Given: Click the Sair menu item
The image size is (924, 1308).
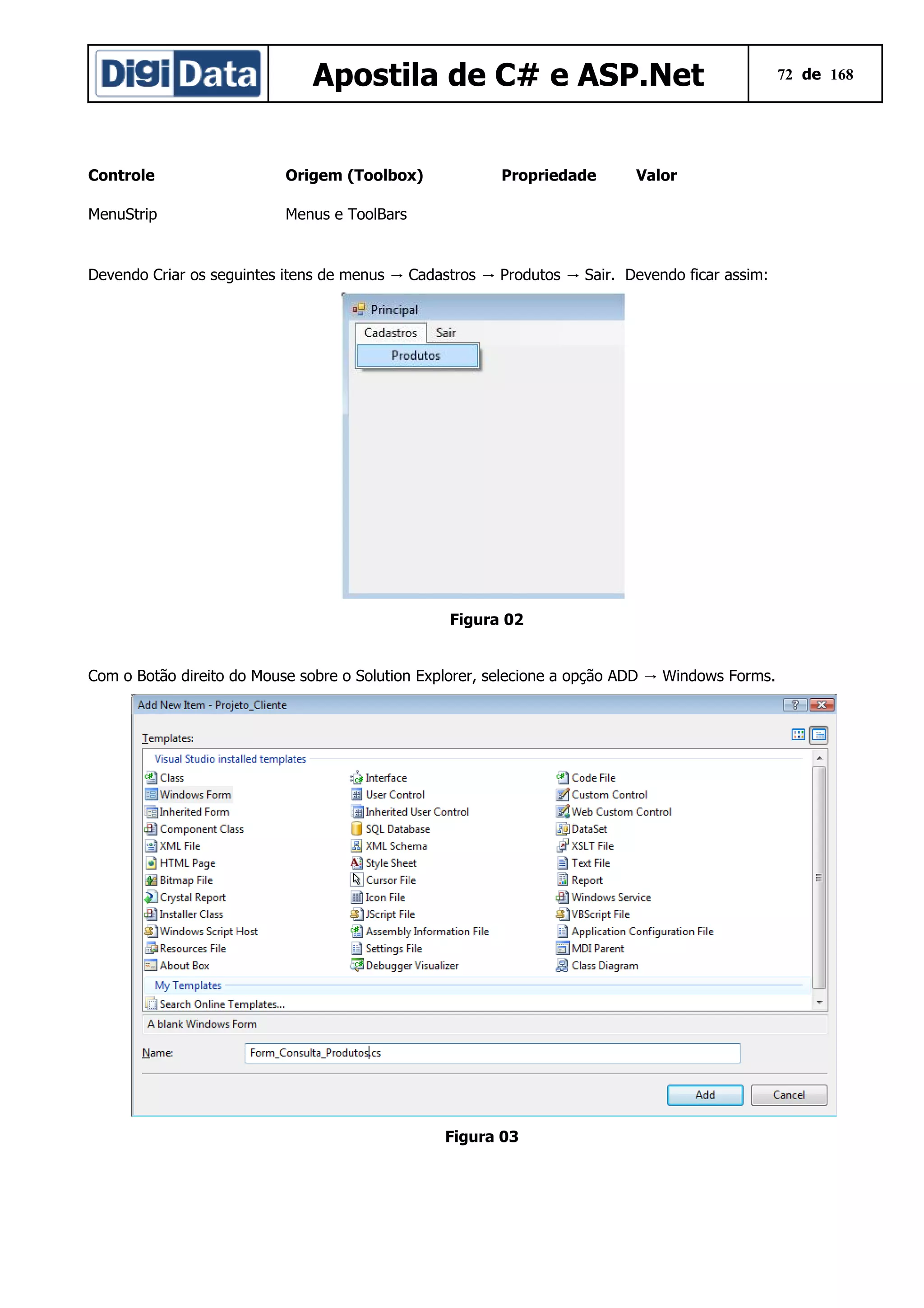Looking at the screenshot, I should tap(446, 333).
